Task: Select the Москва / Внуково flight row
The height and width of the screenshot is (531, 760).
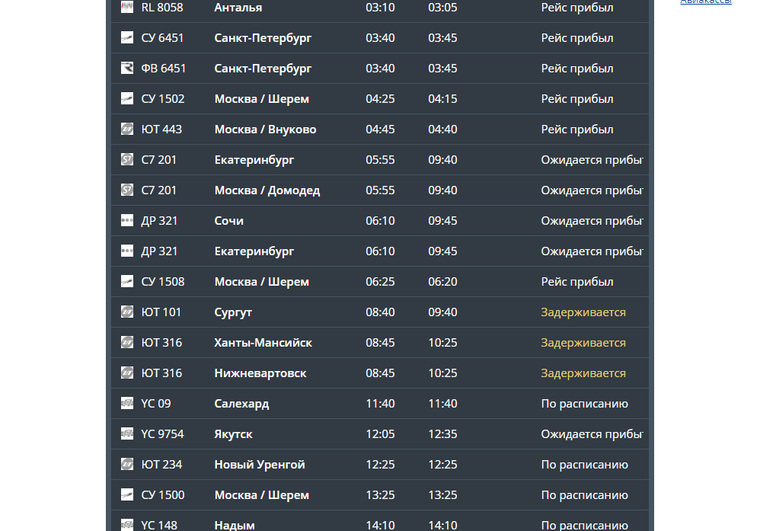Action: click(380, 129)
